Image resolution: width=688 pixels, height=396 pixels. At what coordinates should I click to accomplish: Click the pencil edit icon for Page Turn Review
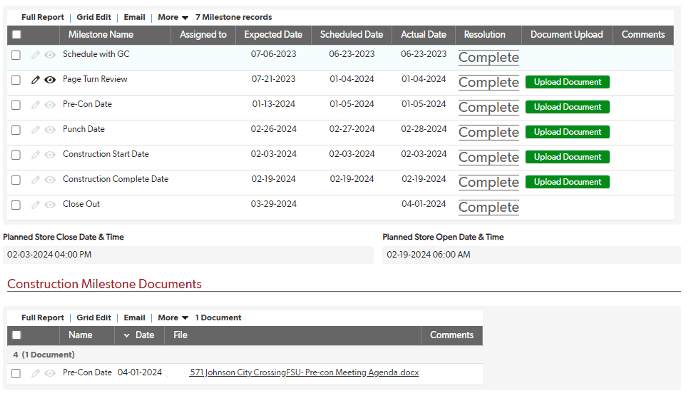(x=36, y=80)
